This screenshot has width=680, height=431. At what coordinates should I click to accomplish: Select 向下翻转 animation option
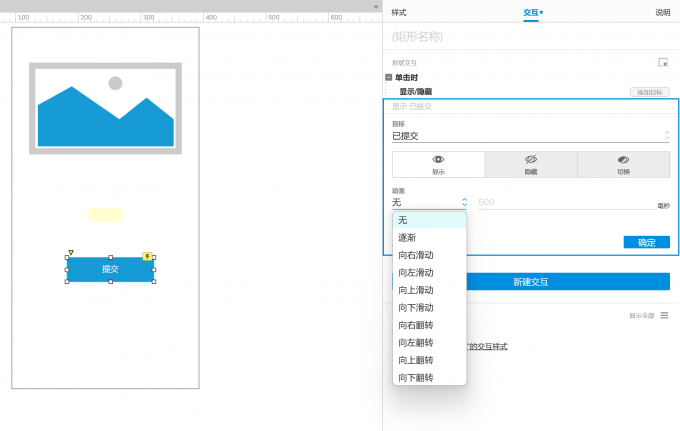[x=429, y=378]
